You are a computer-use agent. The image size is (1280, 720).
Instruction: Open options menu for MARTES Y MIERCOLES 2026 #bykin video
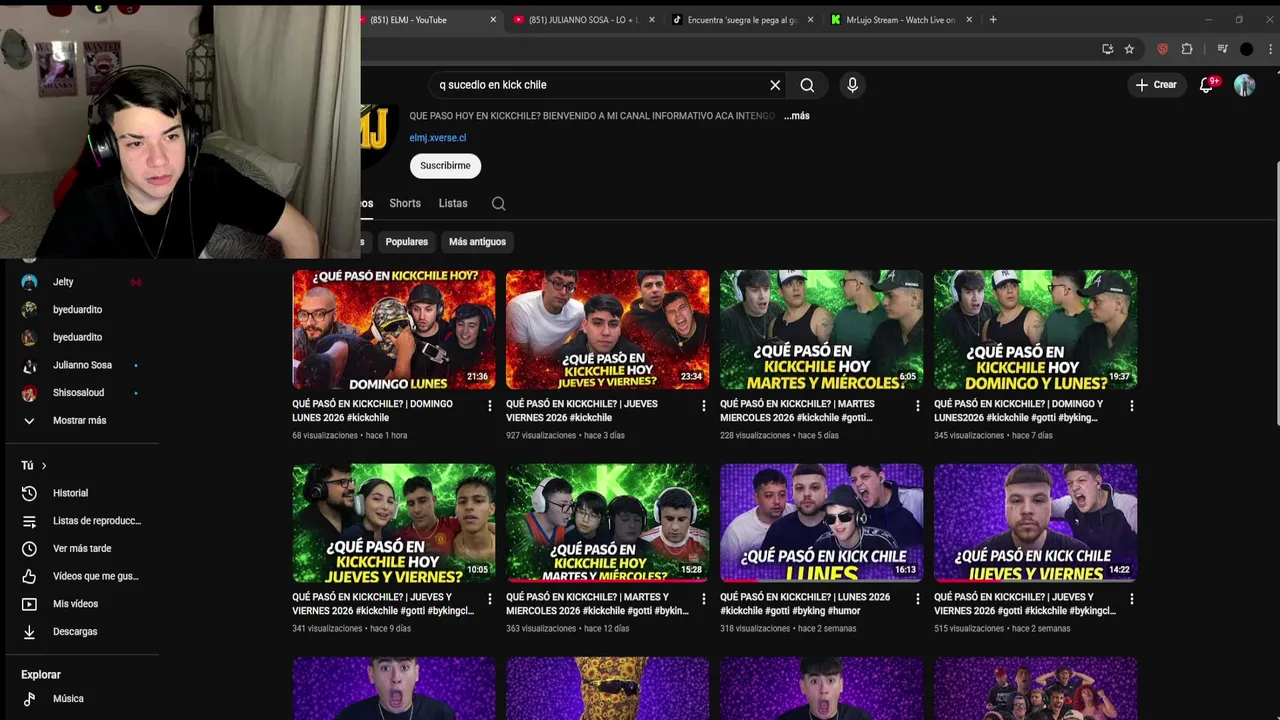pos(703,599)
